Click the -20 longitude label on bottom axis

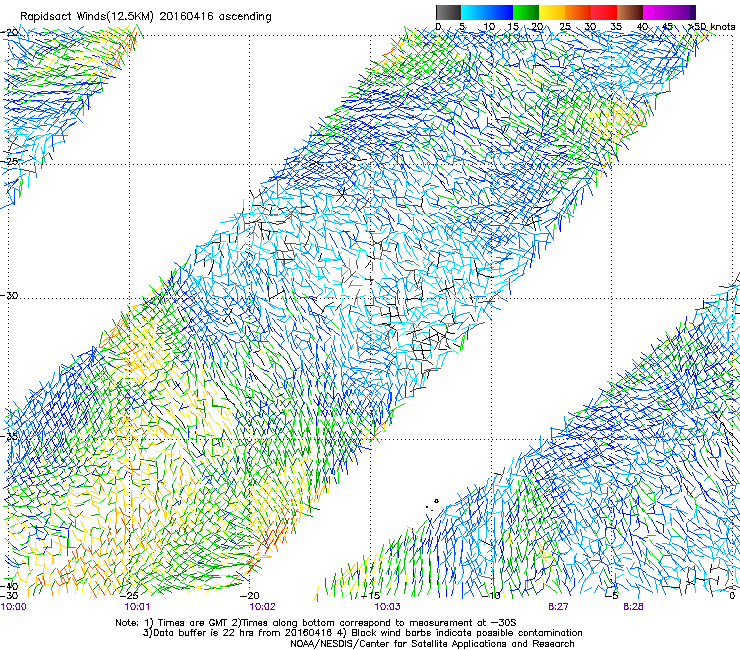tap(250, 596)
